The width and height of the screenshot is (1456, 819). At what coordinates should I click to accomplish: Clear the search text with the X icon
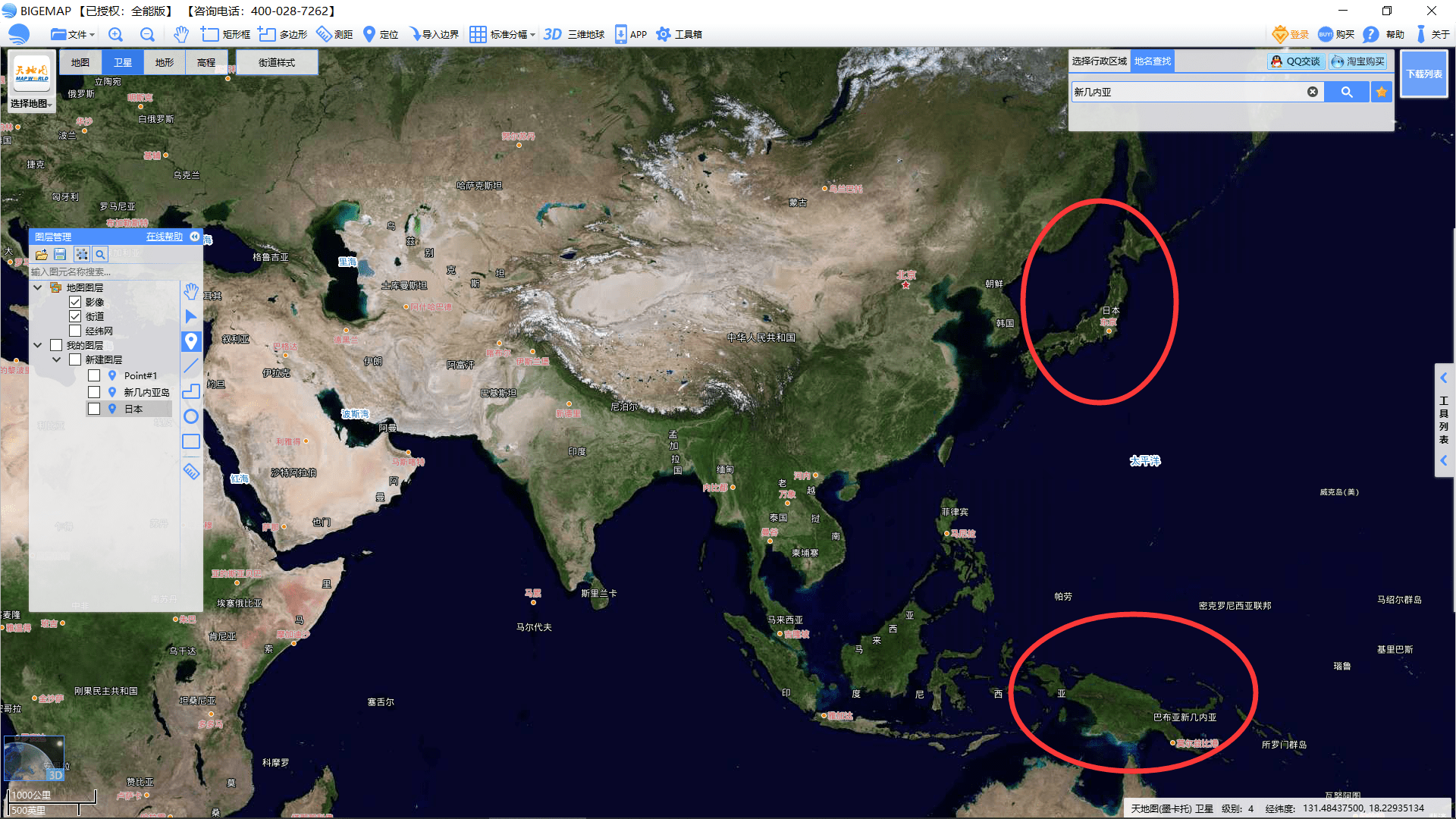(1313, 92)
